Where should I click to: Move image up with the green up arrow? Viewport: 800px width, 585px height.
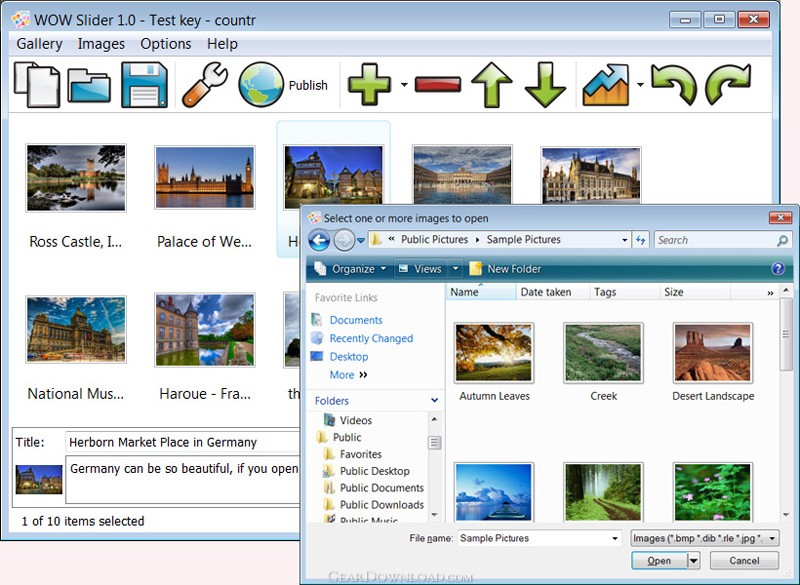point(492,85)
